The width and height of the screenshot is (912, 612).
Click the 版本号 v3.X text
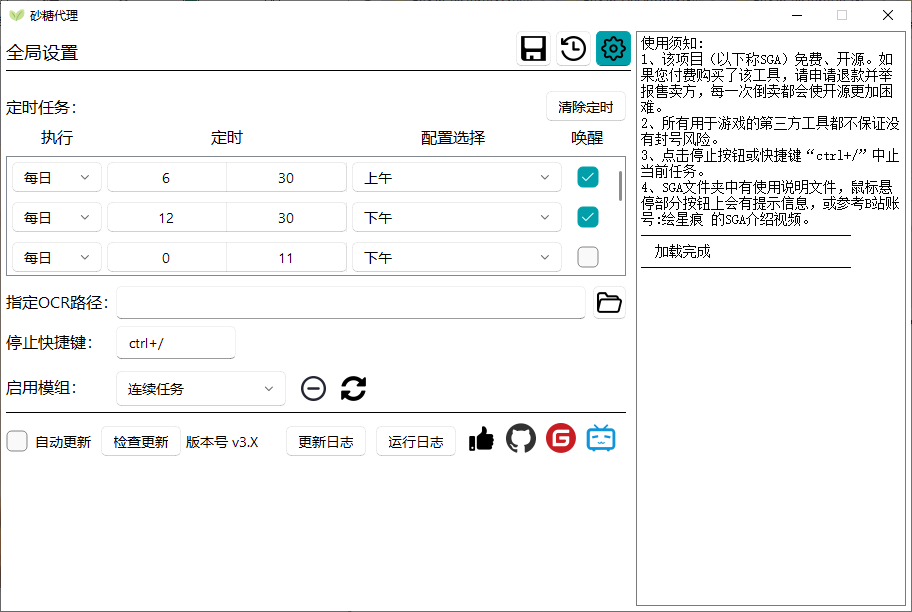click(x=222, y=442)
